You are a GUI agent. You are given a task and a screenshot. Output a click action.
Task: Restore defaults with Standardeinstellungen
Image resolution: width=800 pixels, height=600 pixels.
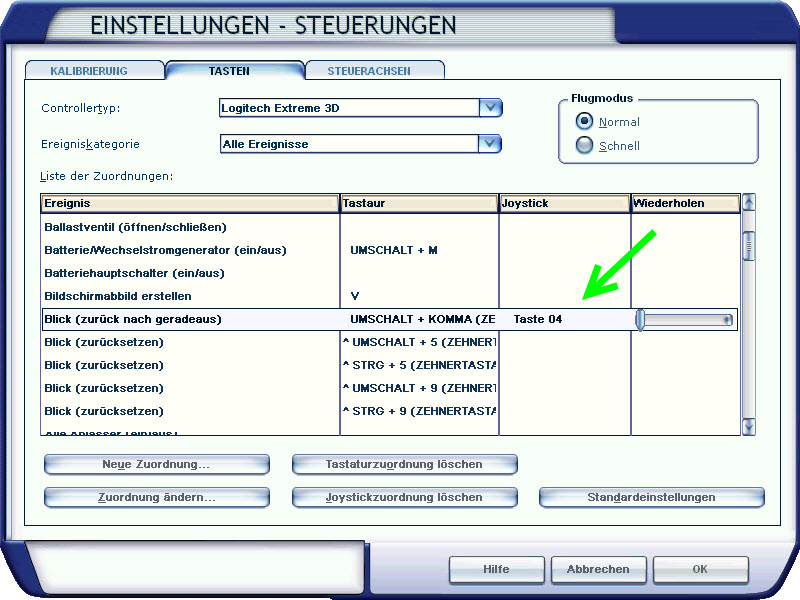pos(651,497)
